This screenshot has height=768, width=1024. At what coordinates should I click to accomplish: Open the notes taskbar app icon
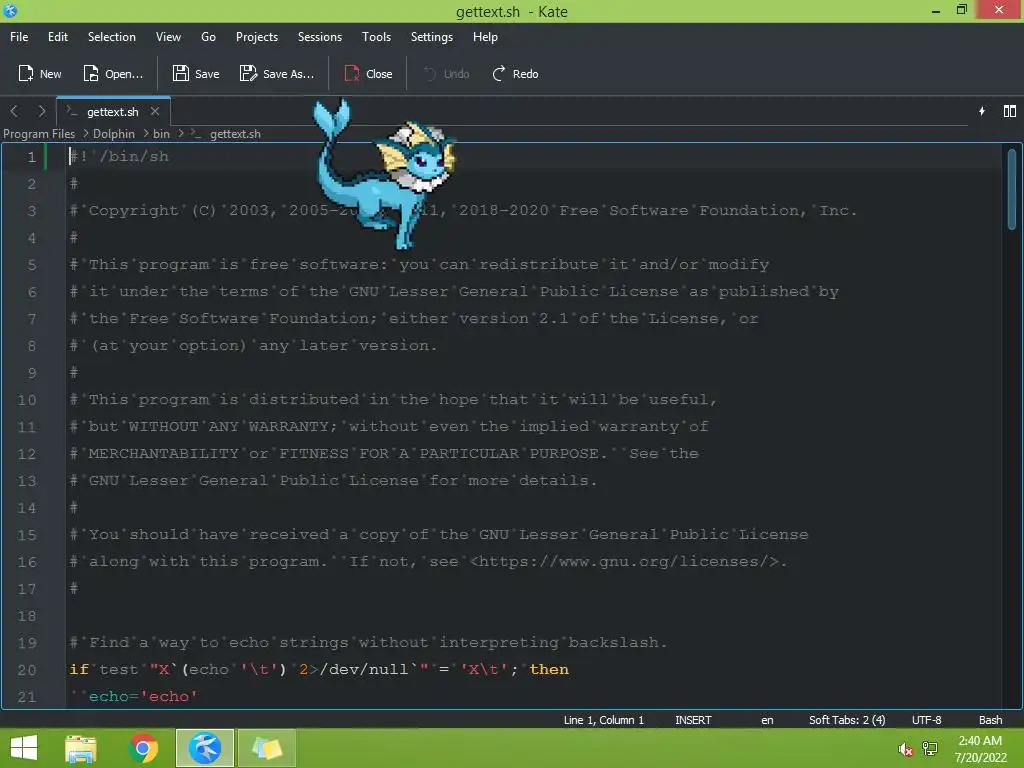[266, 748]
